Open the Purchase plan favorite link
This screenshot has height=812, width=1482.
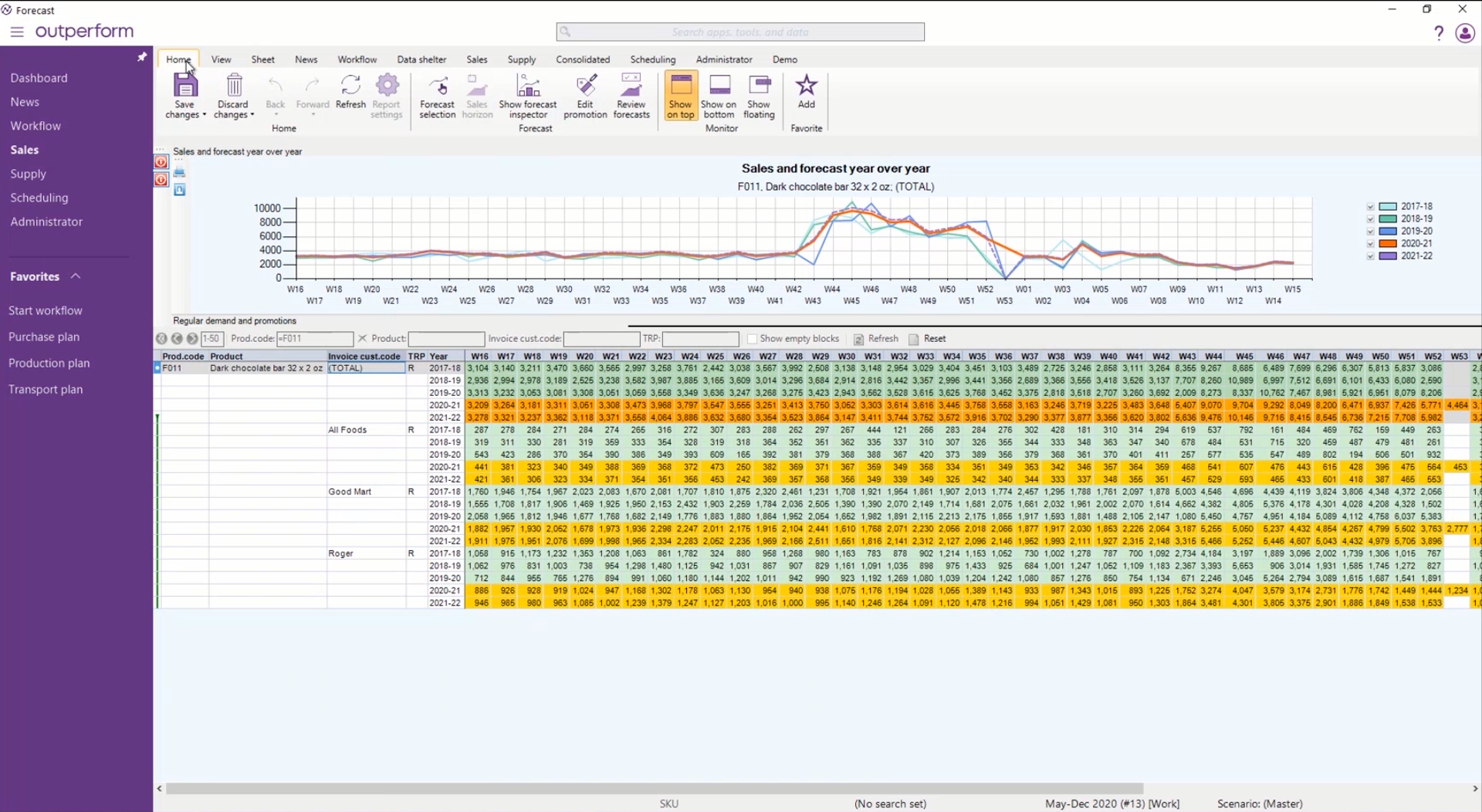tap(44, 337)
